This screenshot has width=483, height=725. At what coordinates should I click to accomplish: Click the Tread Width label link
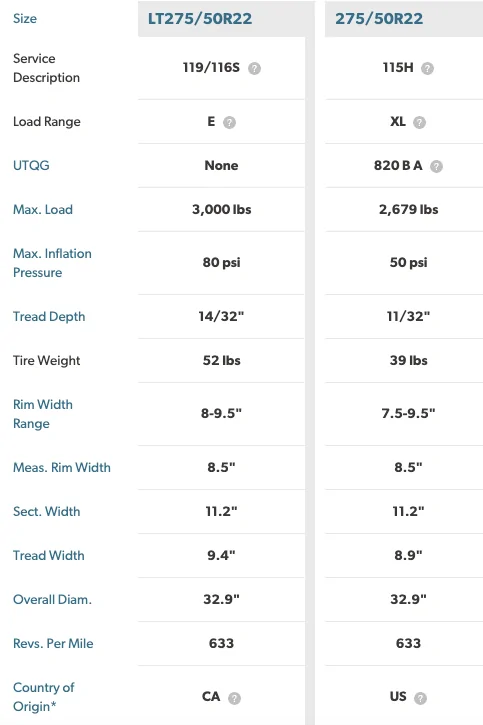point(49,555)
